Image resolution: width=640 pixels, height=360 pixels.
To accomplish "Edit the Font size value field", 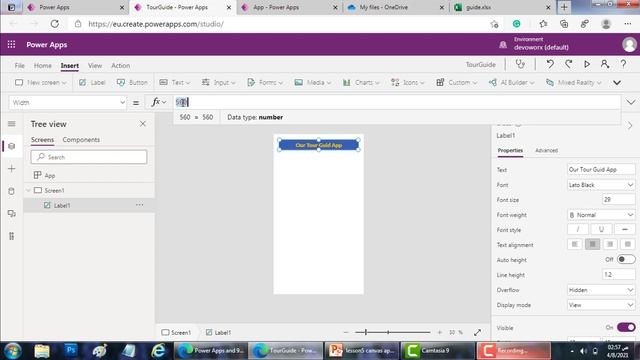I will [618, 200].
